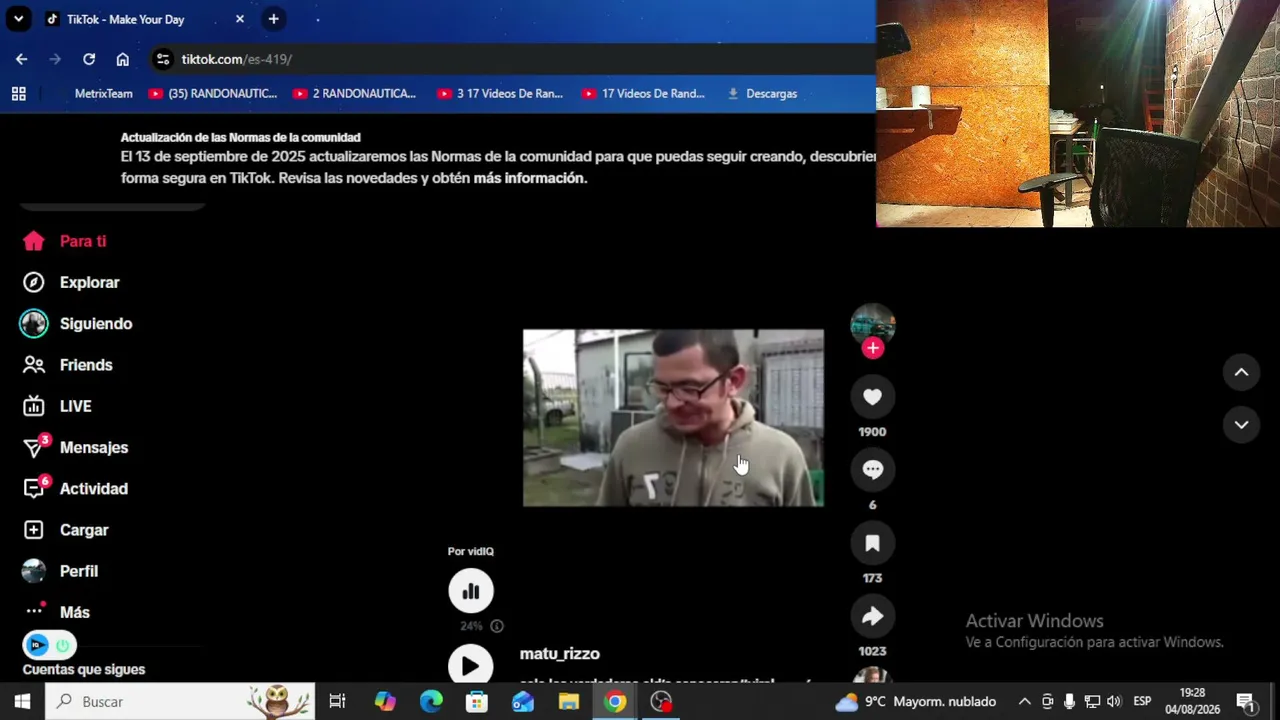Open comments on the matu_rizzo video
Image resolution: width=1280 pixels, height=720 pixels.
pos(872,470)
